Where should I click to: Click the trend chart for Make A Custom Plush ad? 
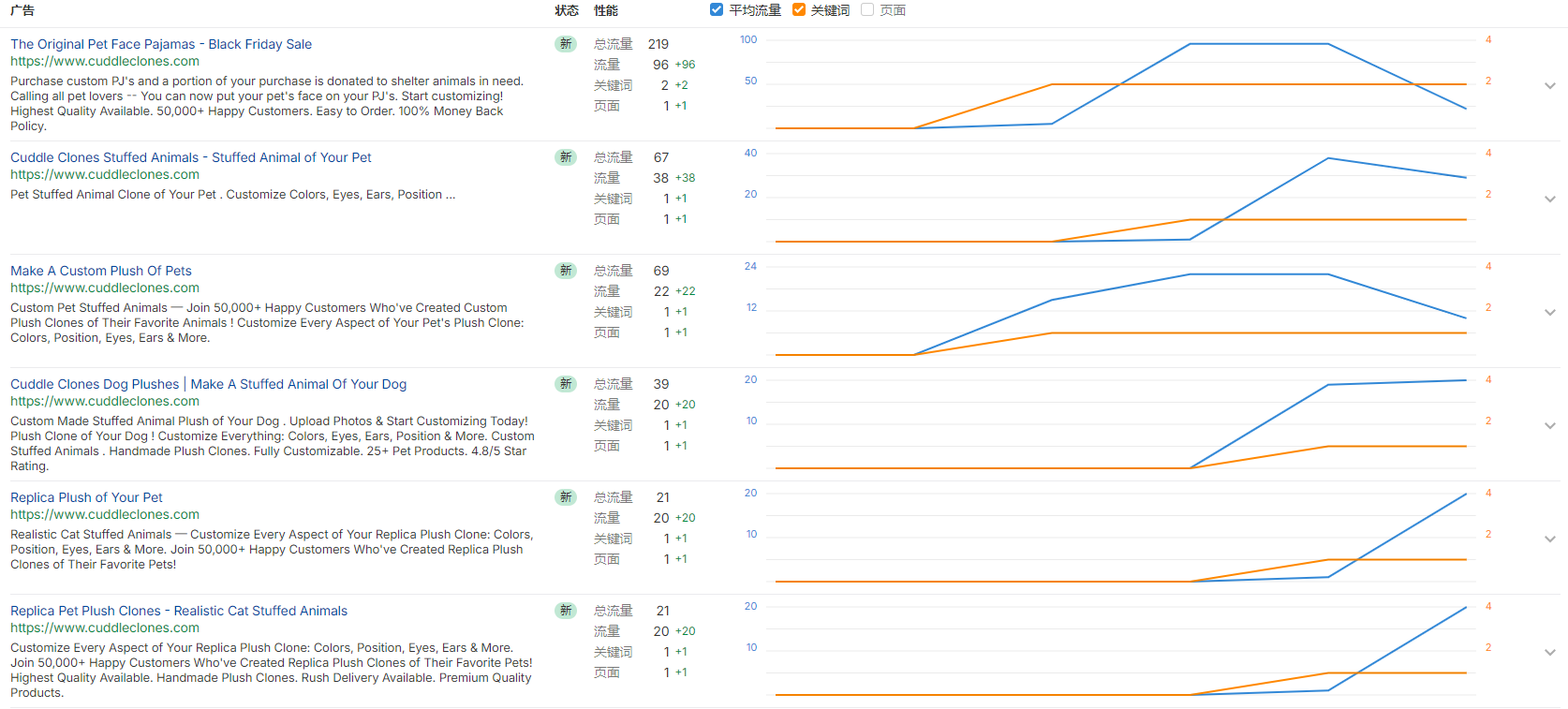[1120, 311]
